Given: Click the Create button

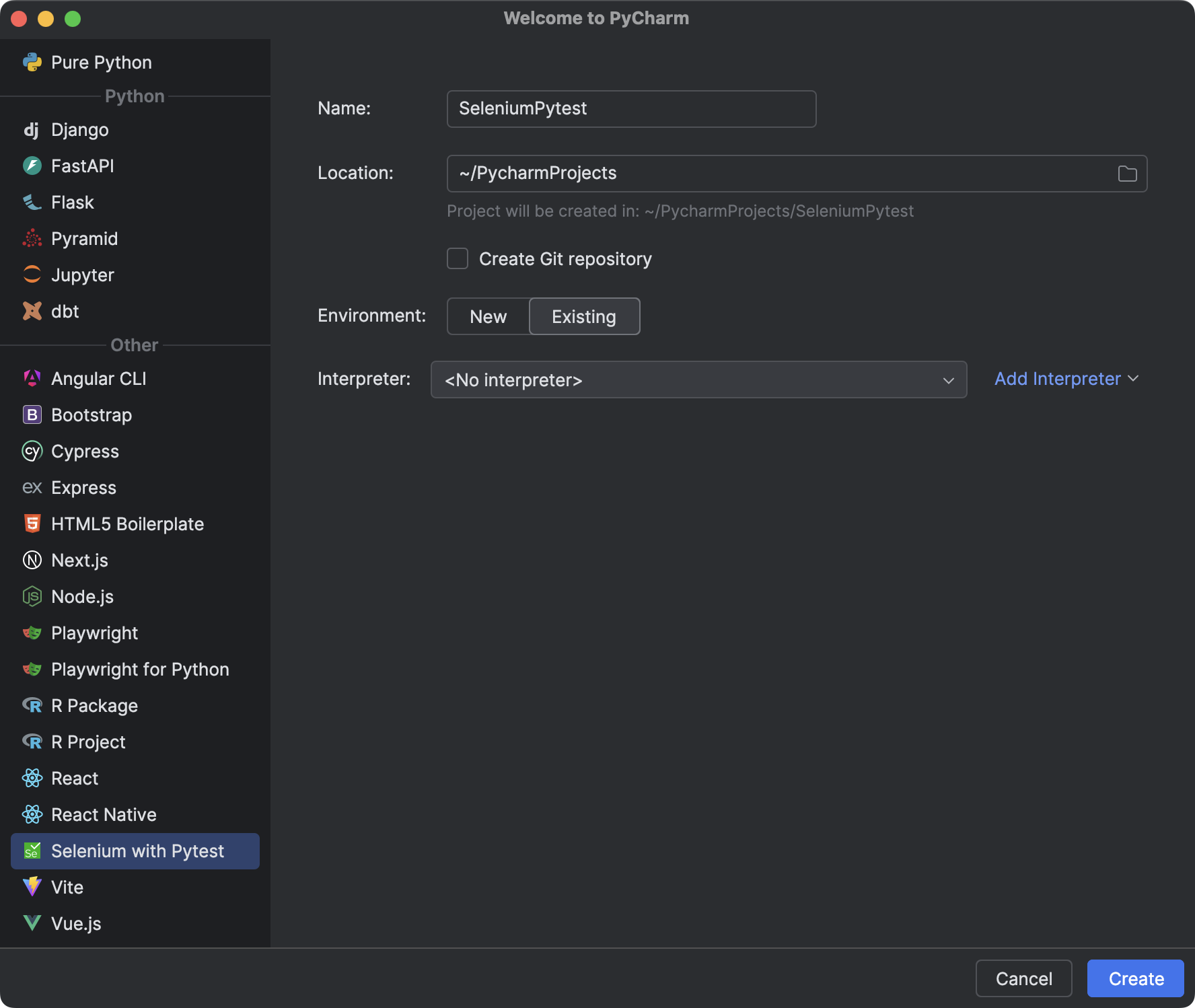Looking at the screenshot, I should (x=1135, y=978).
